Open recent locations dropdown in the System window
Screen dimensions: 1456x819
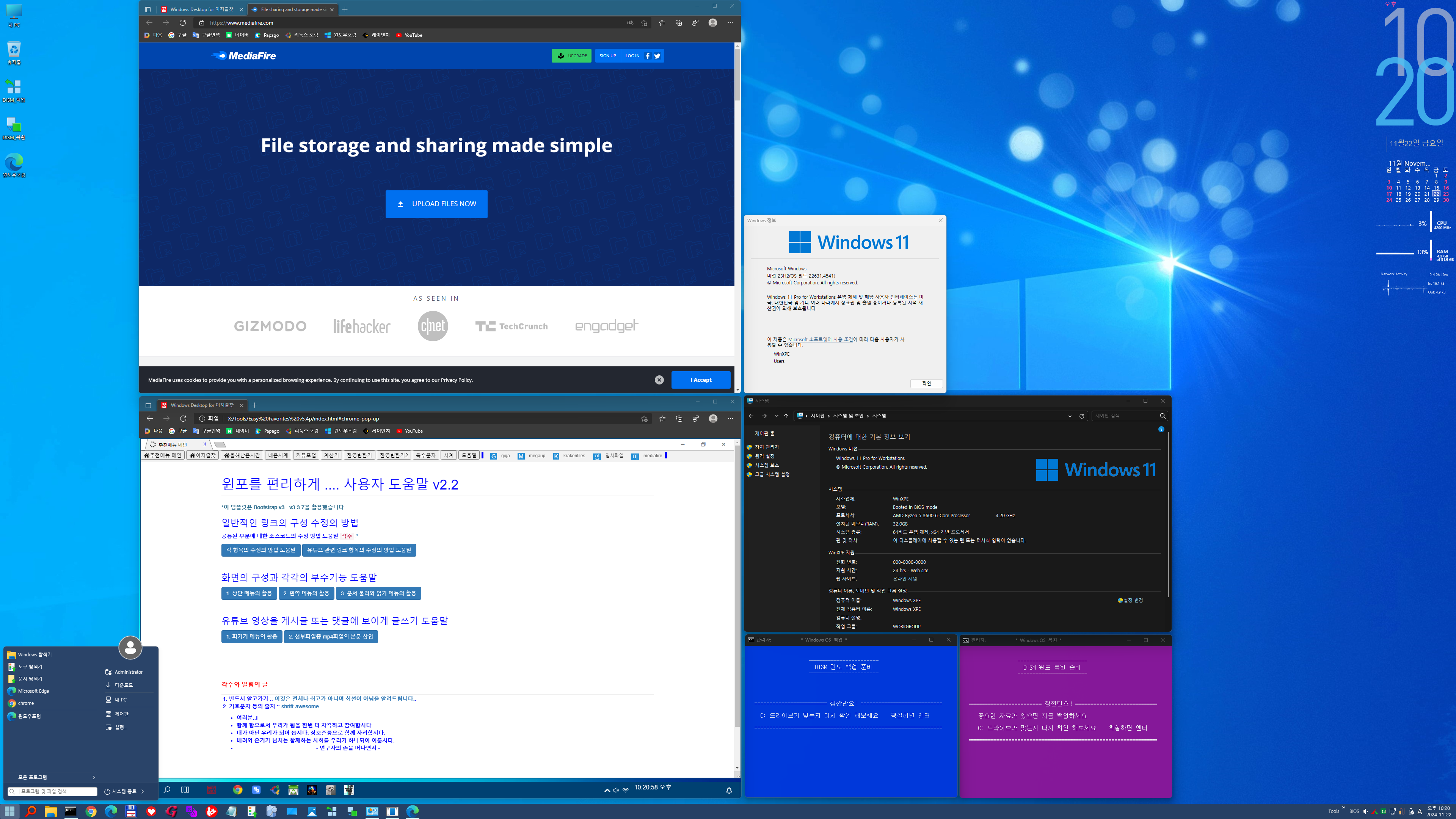(x=777, y=416)
